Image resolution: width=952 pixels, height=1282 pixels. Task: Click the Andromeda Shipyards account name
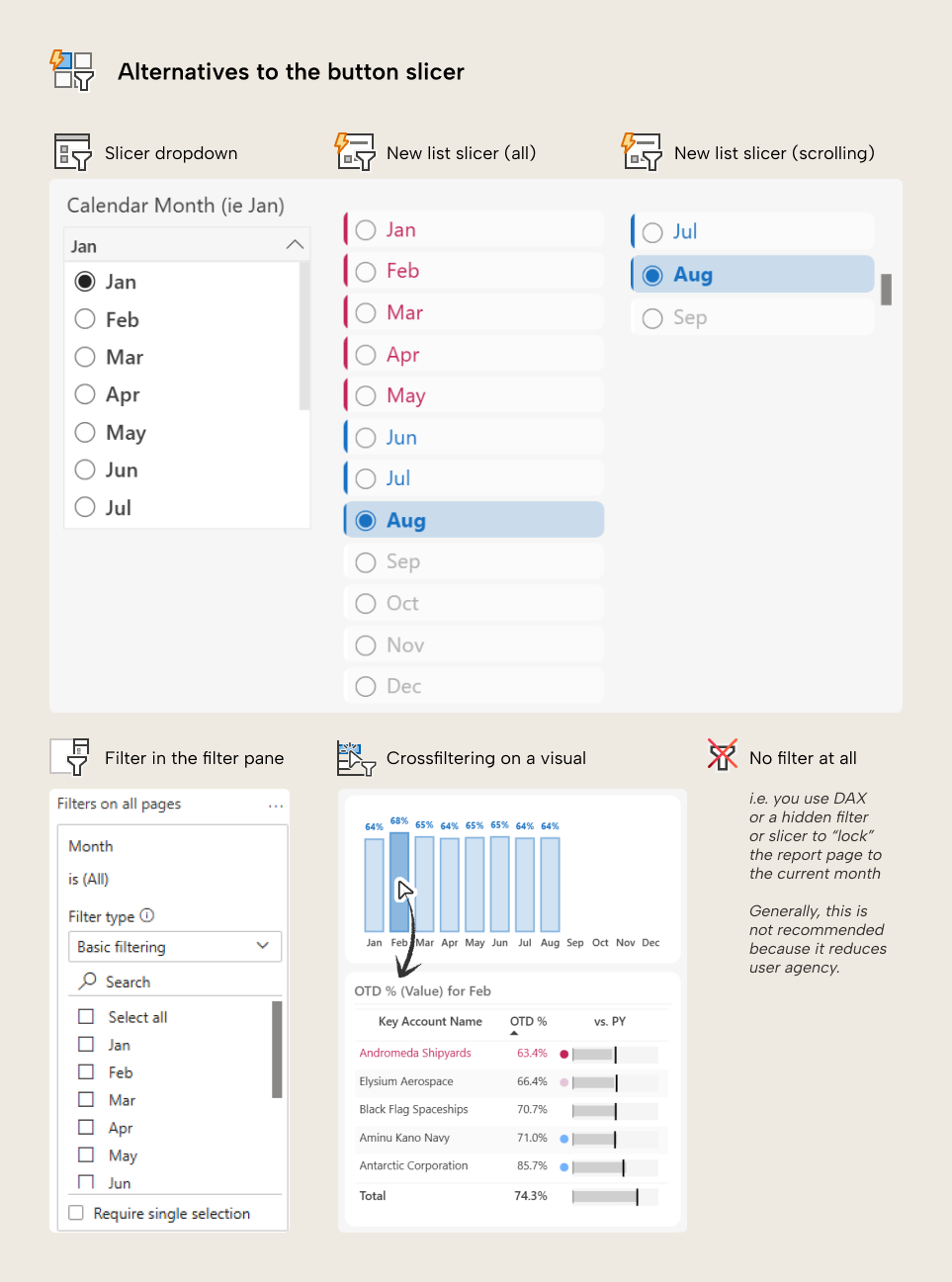pyautogui.click(x=414, y=1053)
